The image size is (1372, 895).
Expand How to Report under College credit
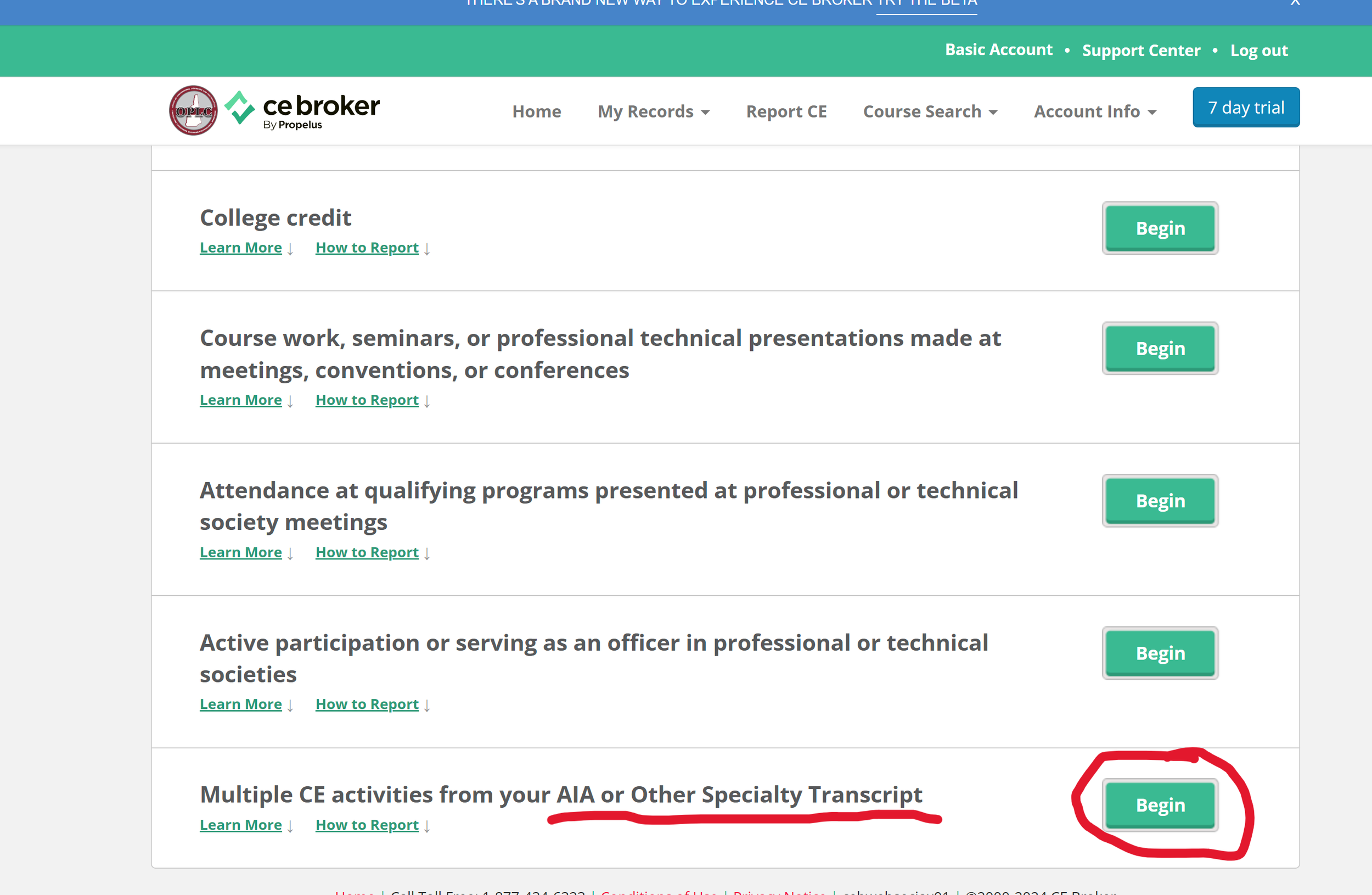(x=367, y=248)
